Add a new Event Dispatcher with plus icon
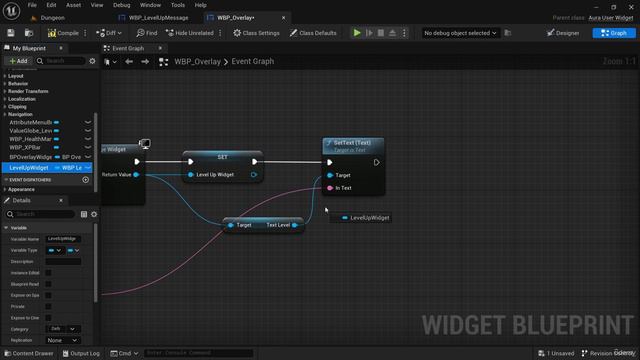The image size is (640, 360). pyautogui.click(x=85, y=180)
